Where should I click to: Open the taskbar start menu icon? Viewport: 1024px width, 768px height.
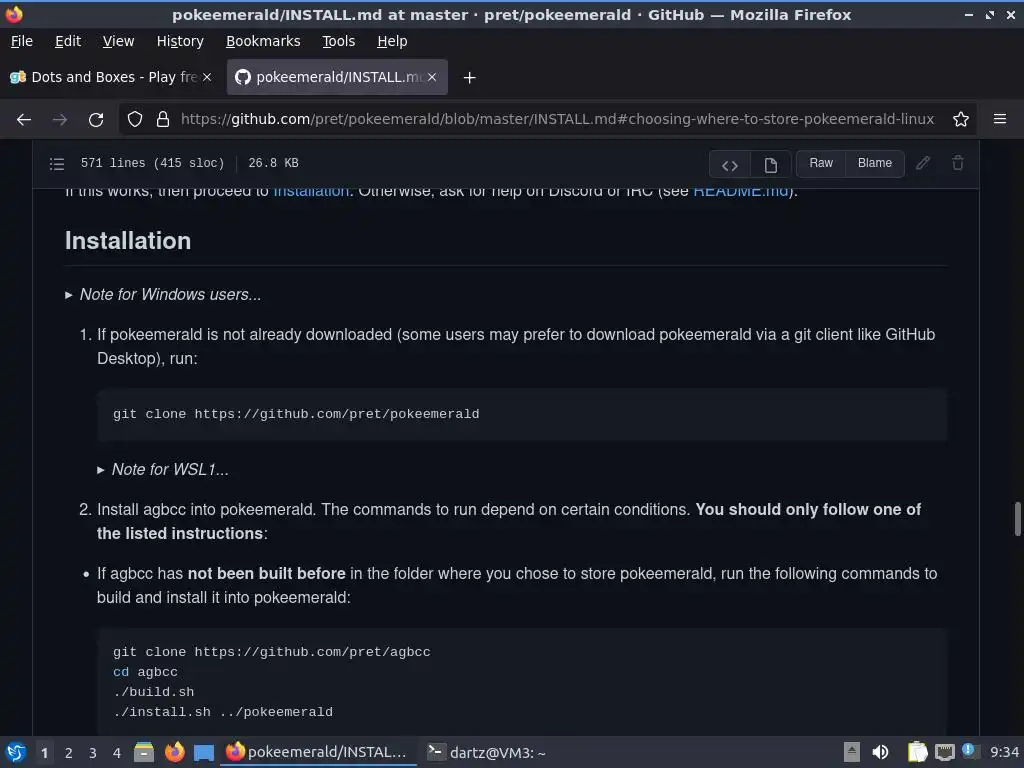tap(16, 752)
